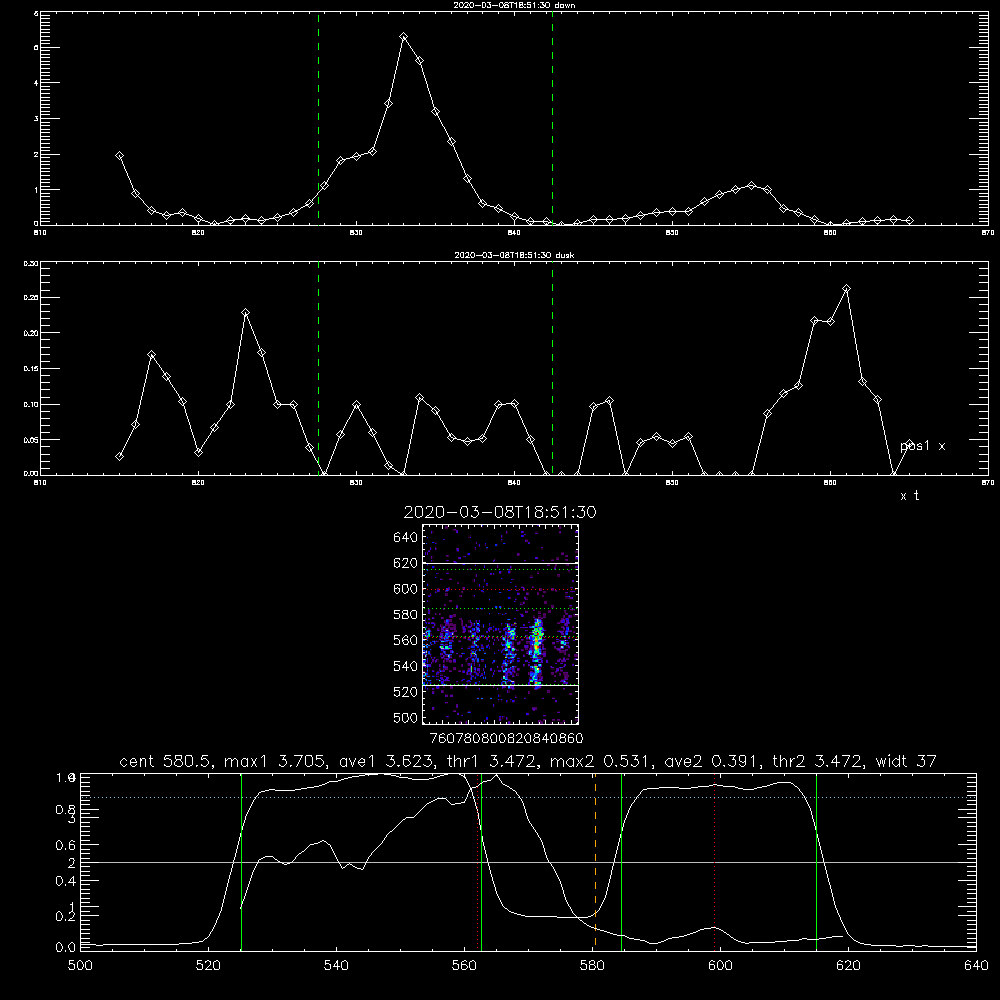Click the spectrogram y-axis label '540'

(x=406, y=666)
